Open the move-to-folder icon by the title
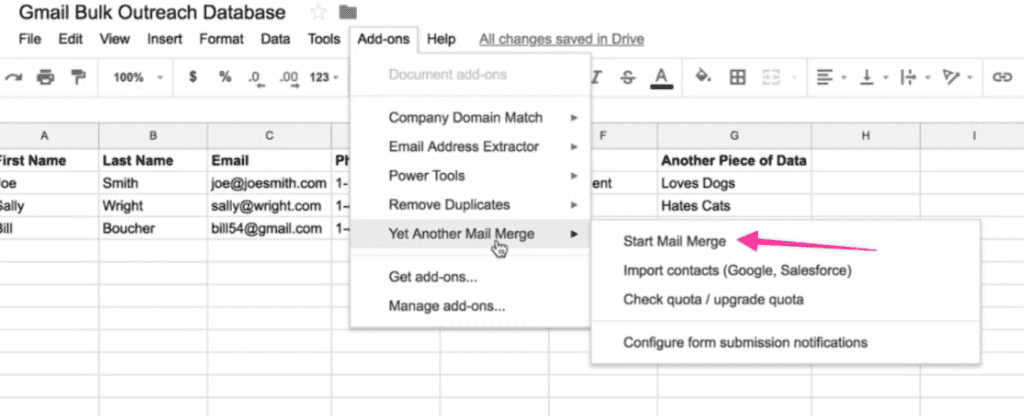Screen dimensions: 1024x416 [x=348, y=12]
